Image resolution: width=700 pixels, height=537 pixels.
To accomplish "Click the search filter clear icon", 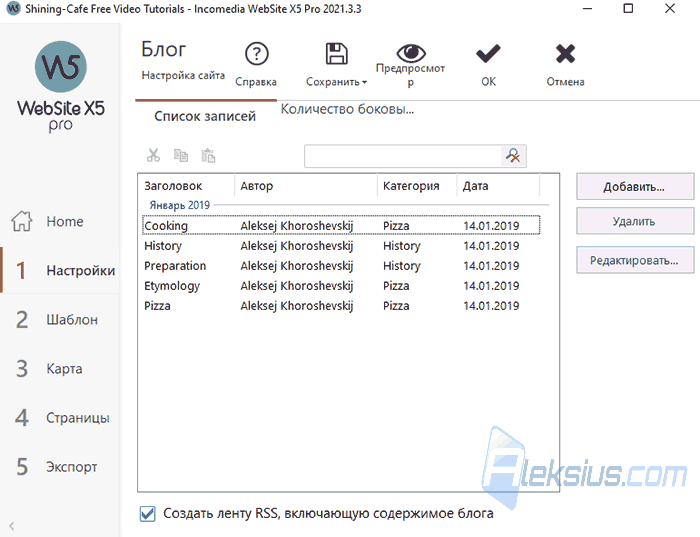I will pyautogui.click(x=513, y=155).
